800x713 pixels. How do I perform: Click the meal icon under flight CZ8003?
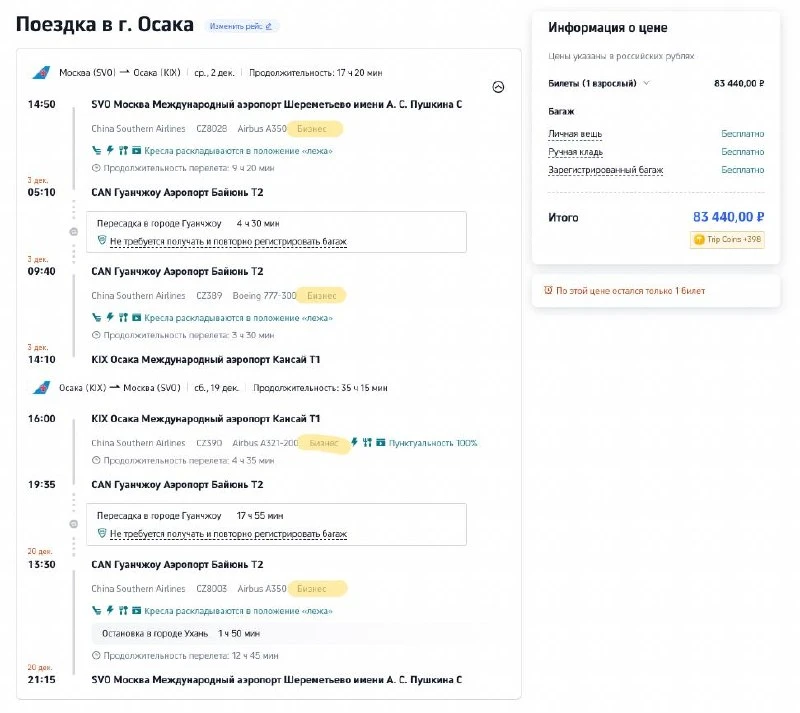pyautogui.click(x=123, y=610)
